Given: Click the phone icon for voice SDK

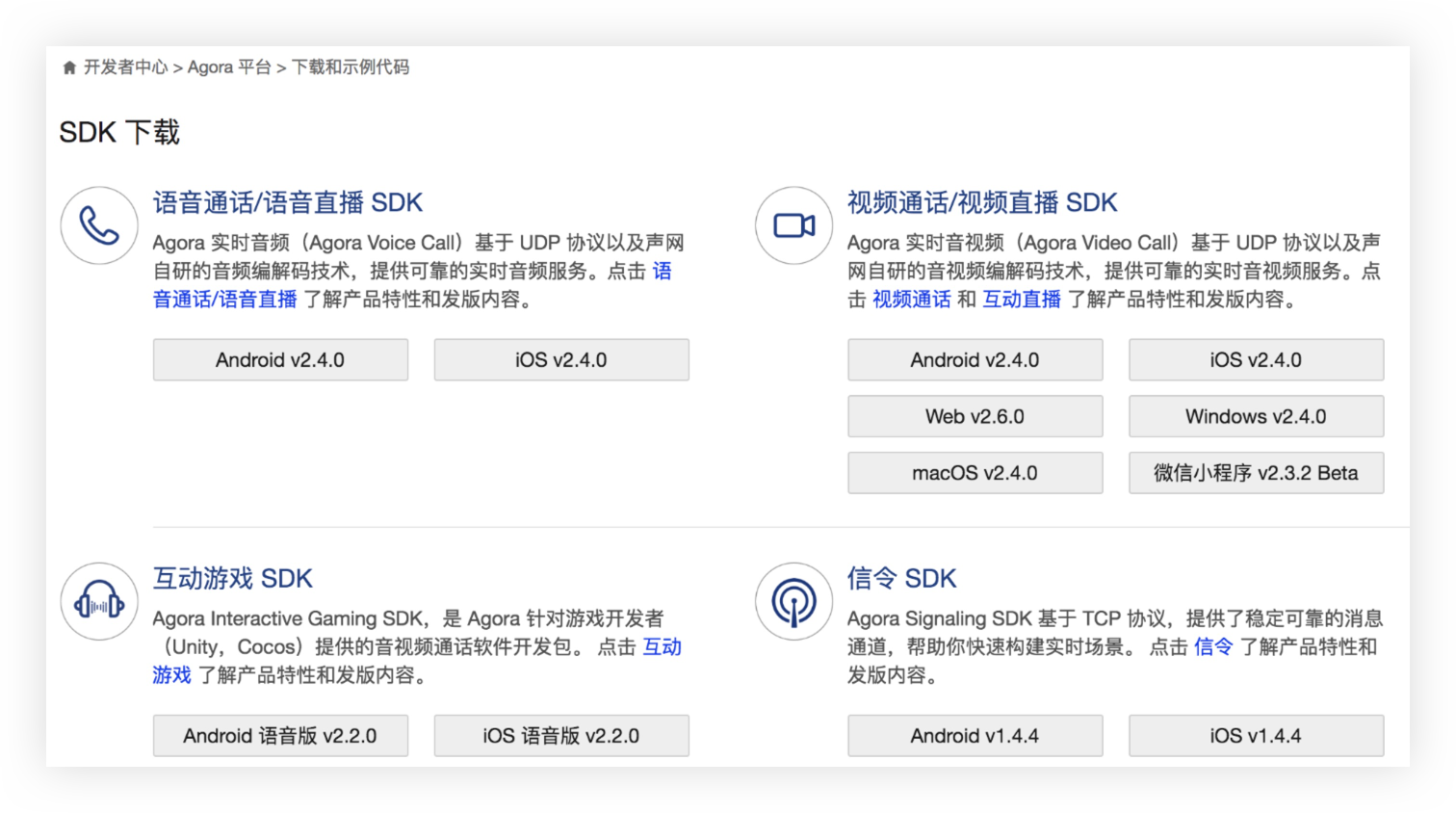Looking at the screenshot, I should point(99,225).
